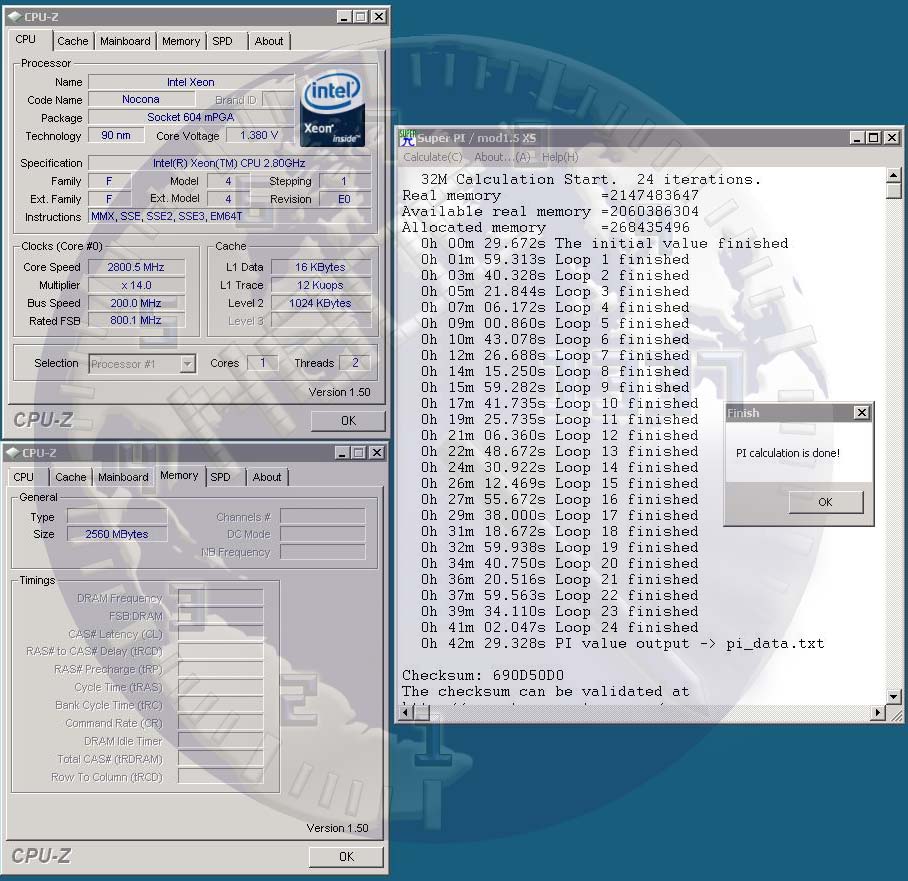Click the DRAM Frequency field in Timings
The width and height of the screenshot is (908, 881).
tap(220, 598)
